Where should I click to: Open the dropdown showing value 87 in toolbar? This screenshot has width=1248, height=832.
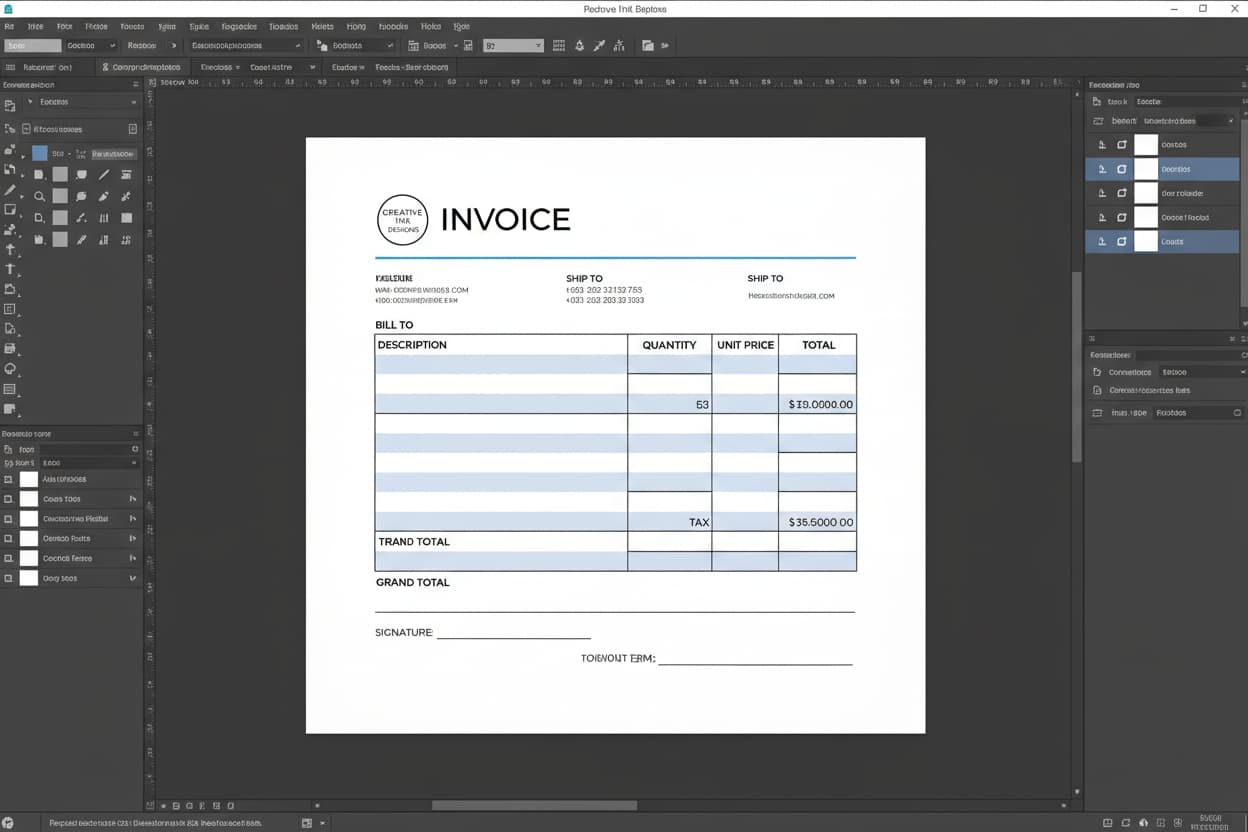[513, 46]
